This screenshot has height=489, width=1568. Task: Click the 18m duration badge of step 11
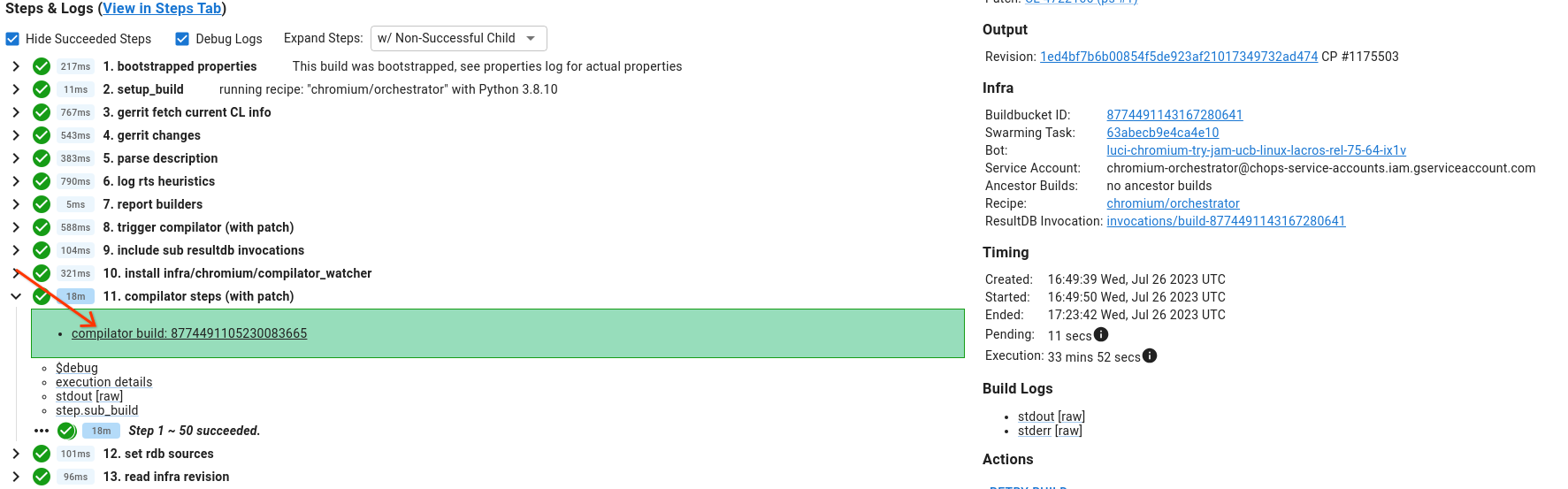[76, 296]
